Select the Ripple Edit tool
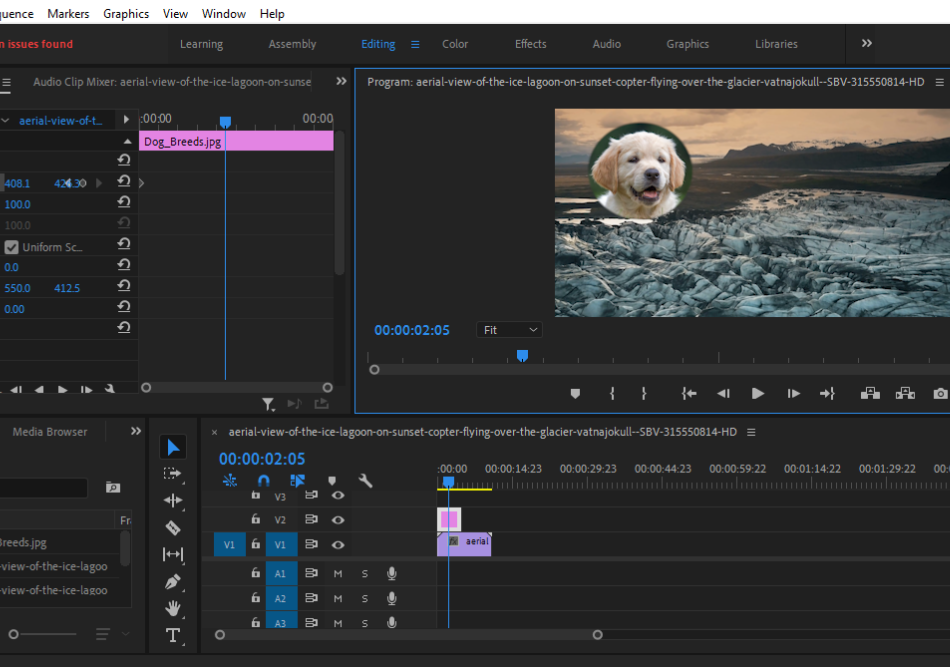The height and width of the screenshot is (667, 950). tap(173, 500)
